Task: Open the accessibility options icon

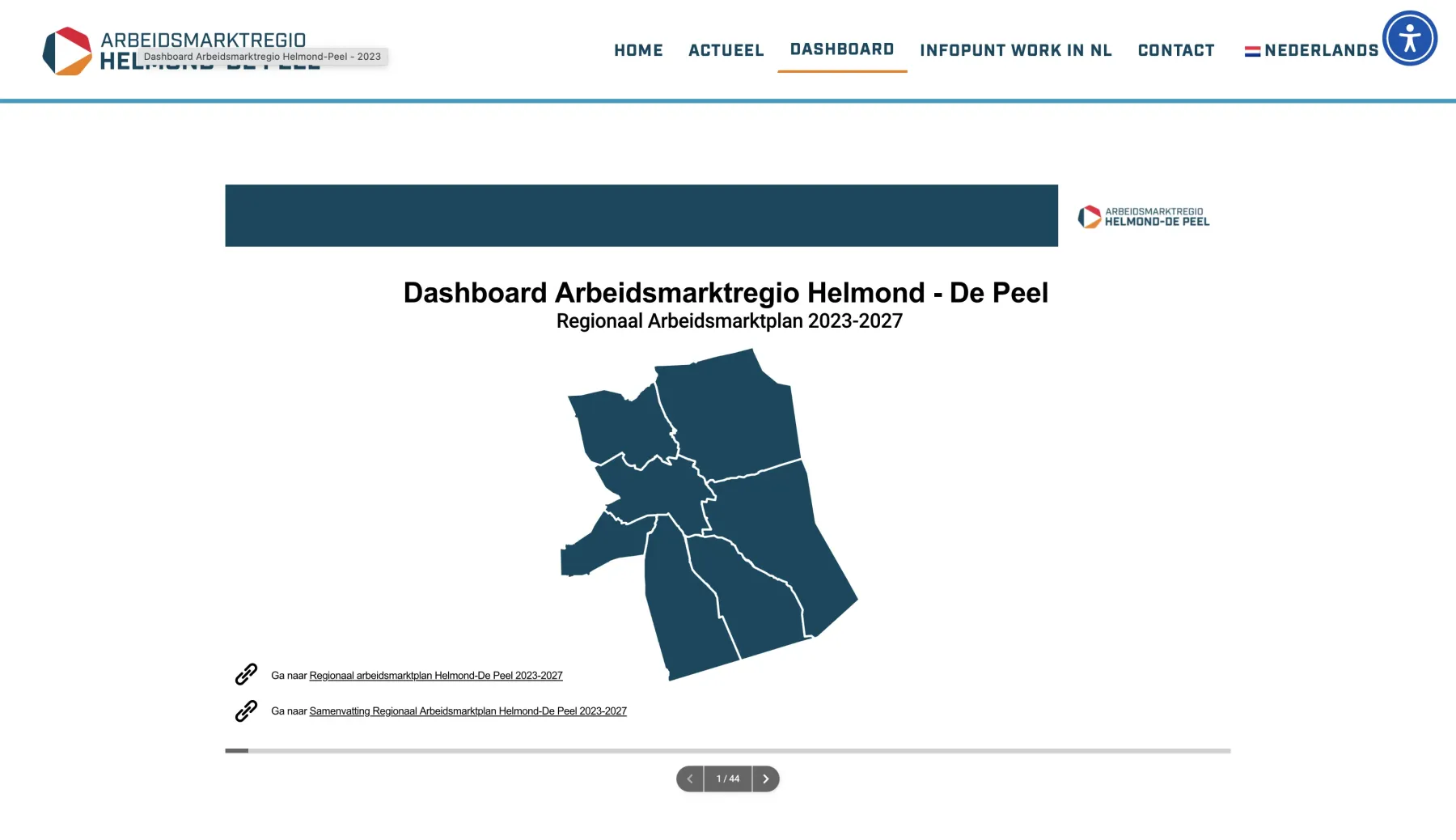Action: click(x=1409, y=38)
